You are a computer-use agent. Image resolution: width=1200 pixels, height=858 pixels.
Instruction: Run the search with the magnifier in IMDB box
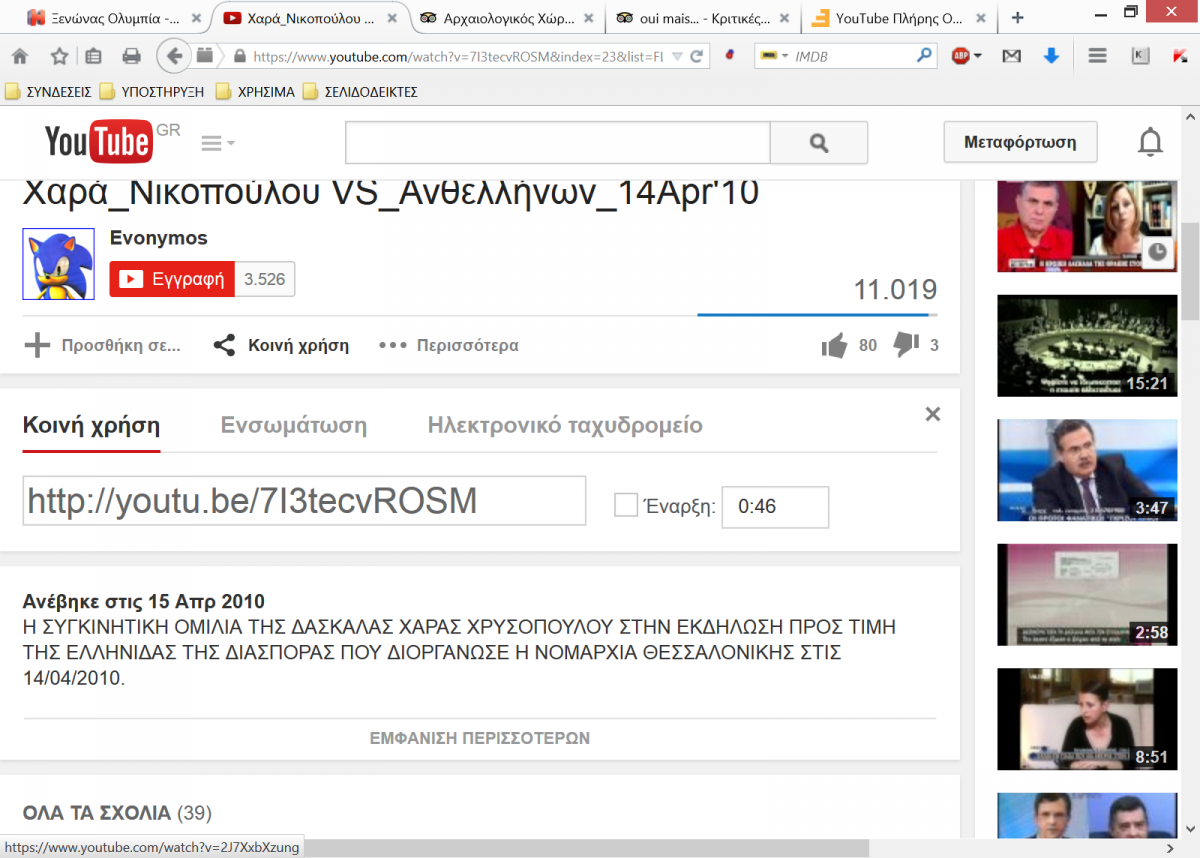point(924,56)
